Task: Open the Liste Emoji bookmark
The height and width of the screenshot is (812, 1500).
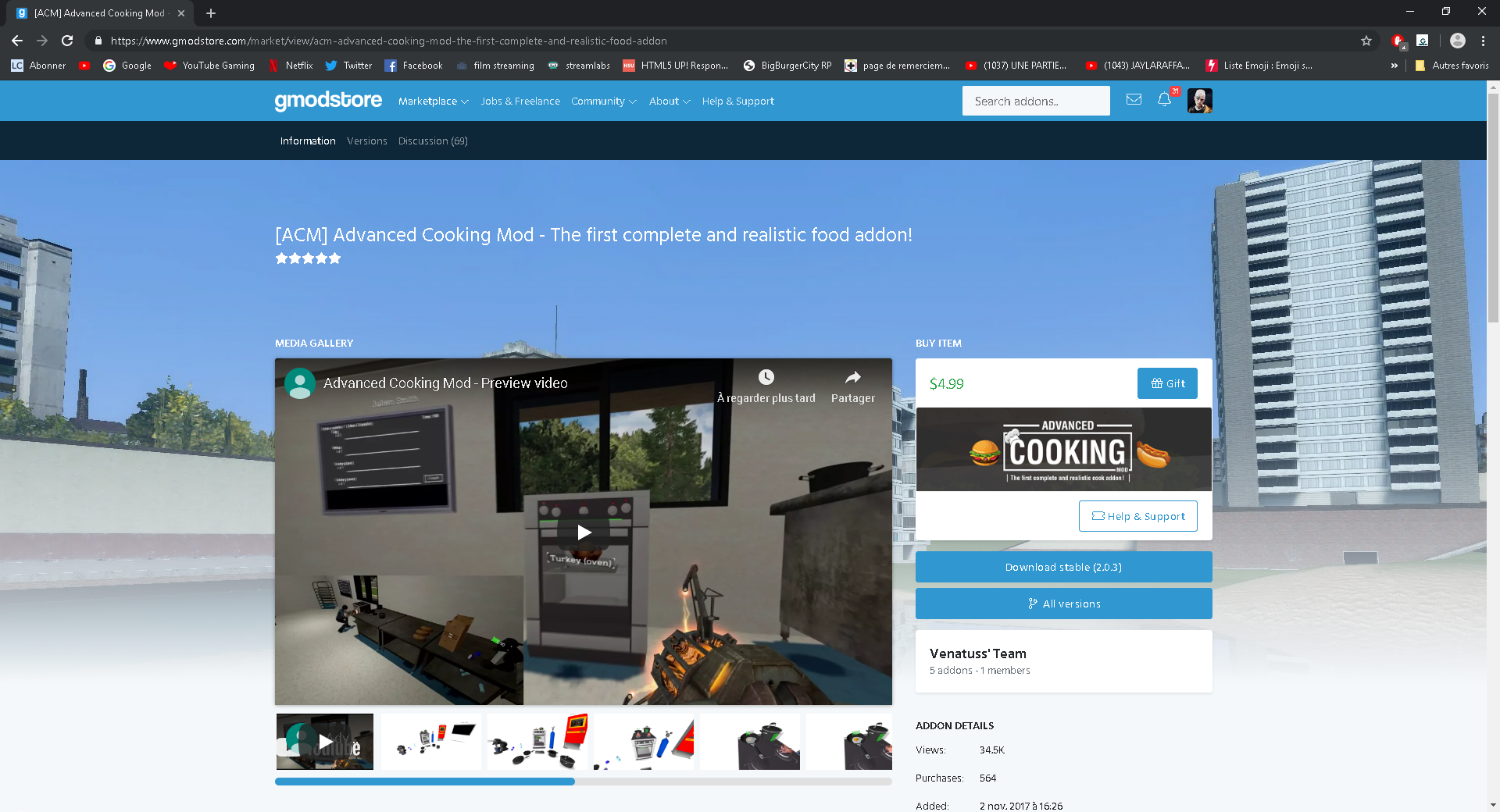Action: coord(1259,66)
